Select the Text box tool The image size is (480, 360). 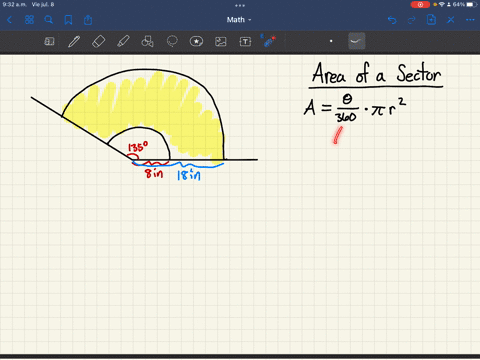click(245, 41)
